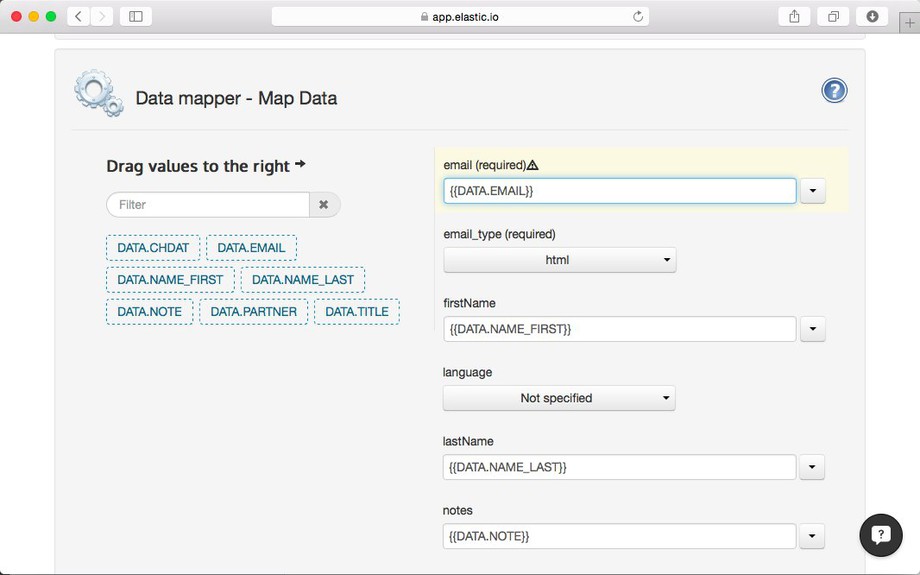
Task: Select the DATA.TITLE value tag
Action: pos(357,312)
